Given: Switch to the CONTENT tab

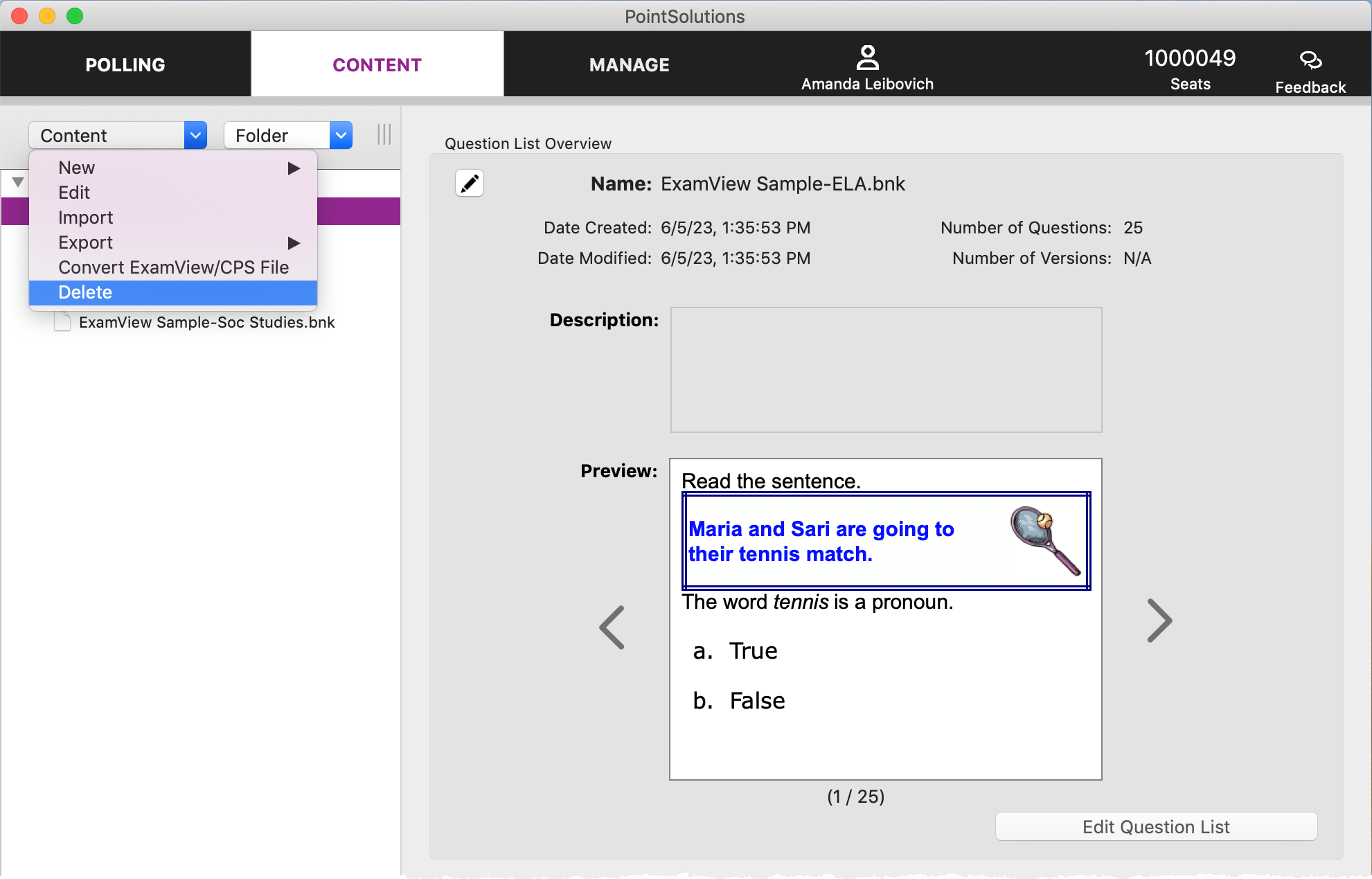Looking at the screenshot, I should (378, 64).
